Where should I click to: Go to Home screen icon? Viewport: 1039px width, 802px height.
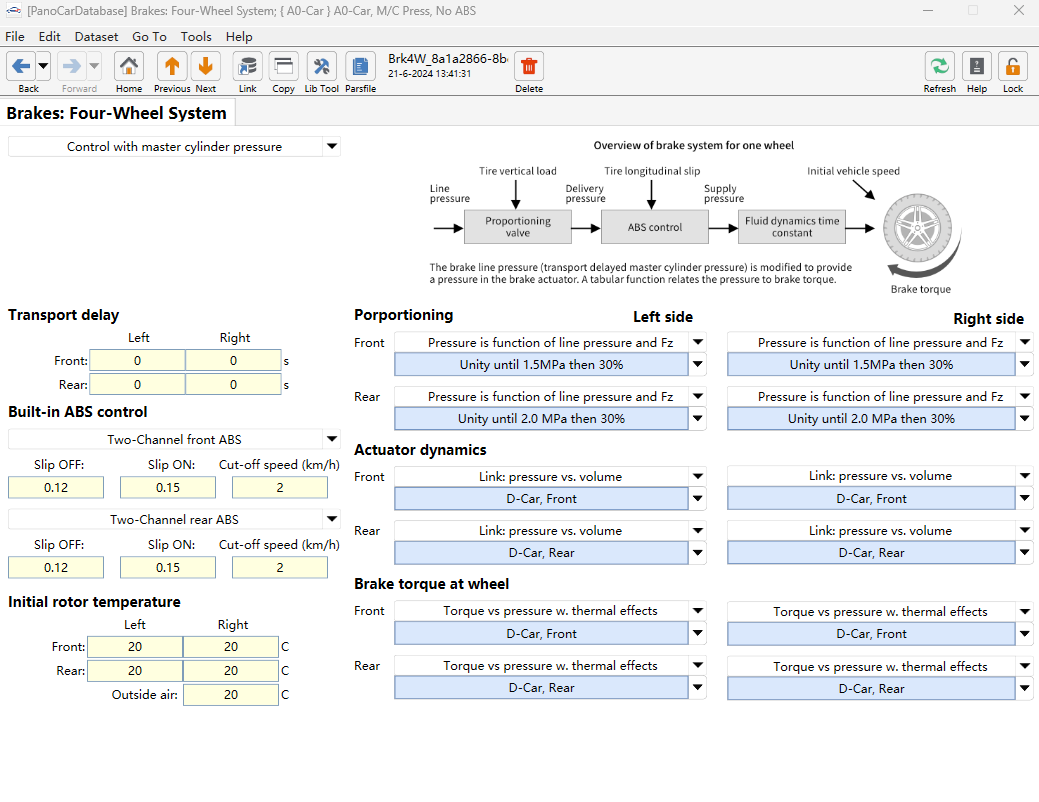[129, 66]
